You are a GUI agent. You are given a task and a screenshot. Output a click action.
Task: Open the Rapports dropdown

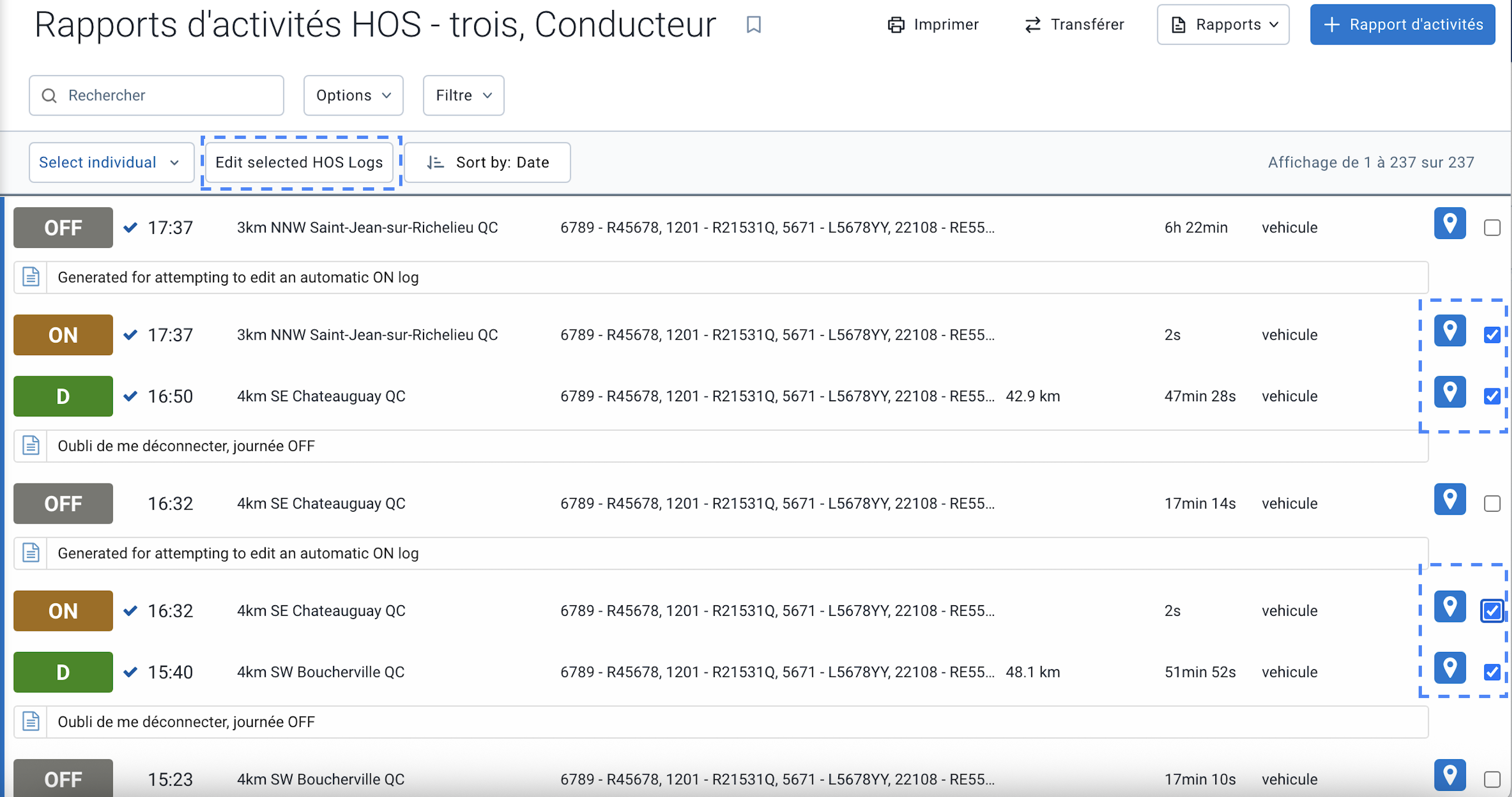pos(1223,24)
